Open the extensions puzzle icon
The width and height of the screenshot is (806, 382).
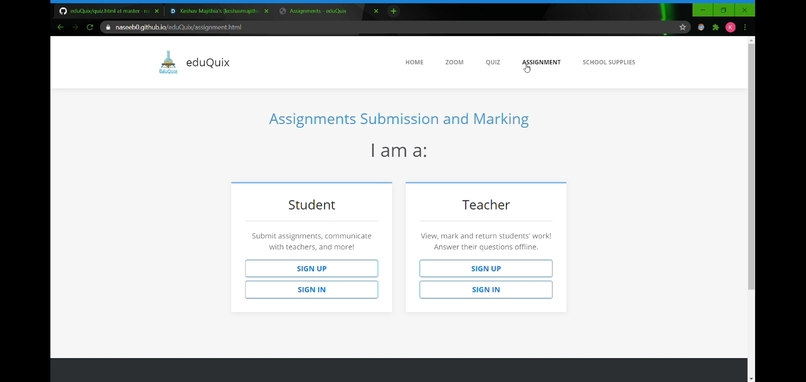click(x=716, y=27)
